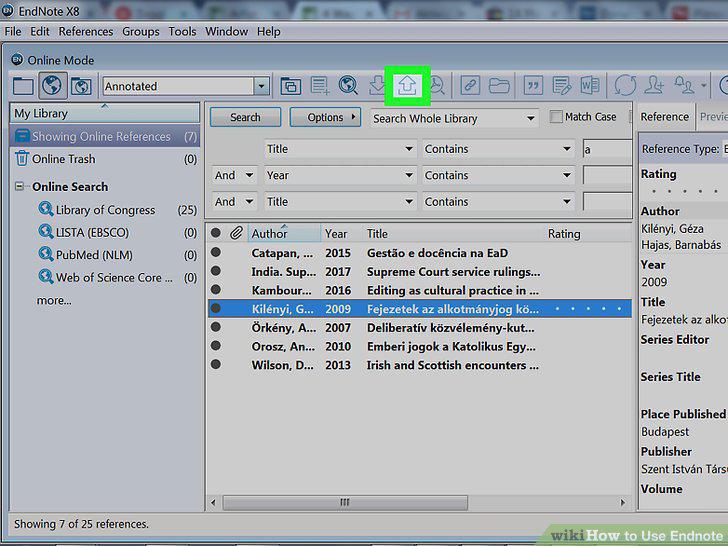Open the References menu
728x546 pixels.
(86, 32)
